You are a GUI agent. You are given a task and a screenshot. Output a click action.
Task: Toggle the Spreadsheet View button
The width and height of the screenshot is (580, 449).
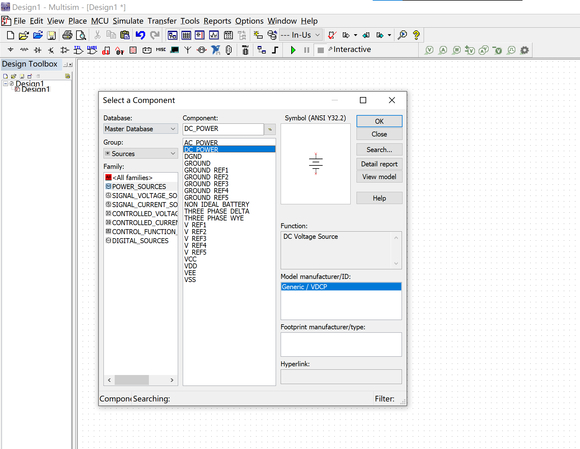[186, 35]
